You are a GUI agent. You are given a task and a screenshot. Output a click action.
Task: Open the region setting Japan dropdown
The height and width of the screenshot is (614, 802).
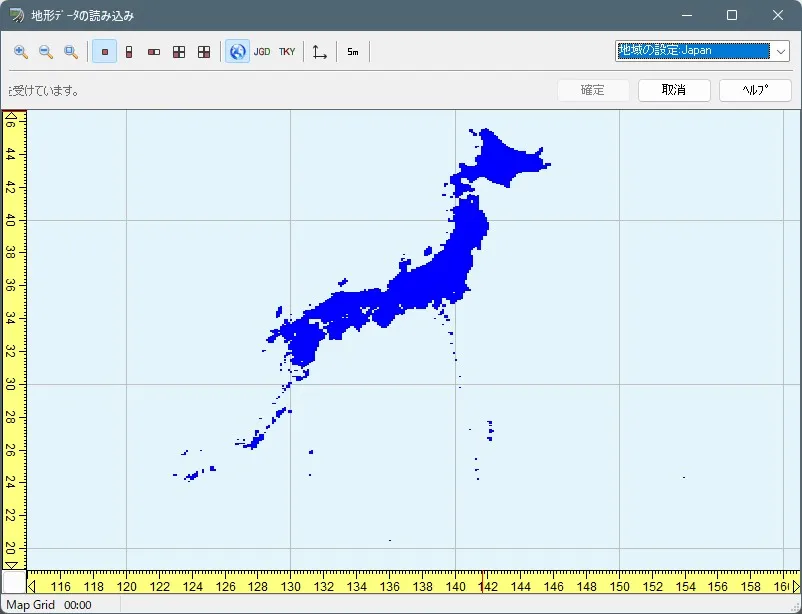781,51
